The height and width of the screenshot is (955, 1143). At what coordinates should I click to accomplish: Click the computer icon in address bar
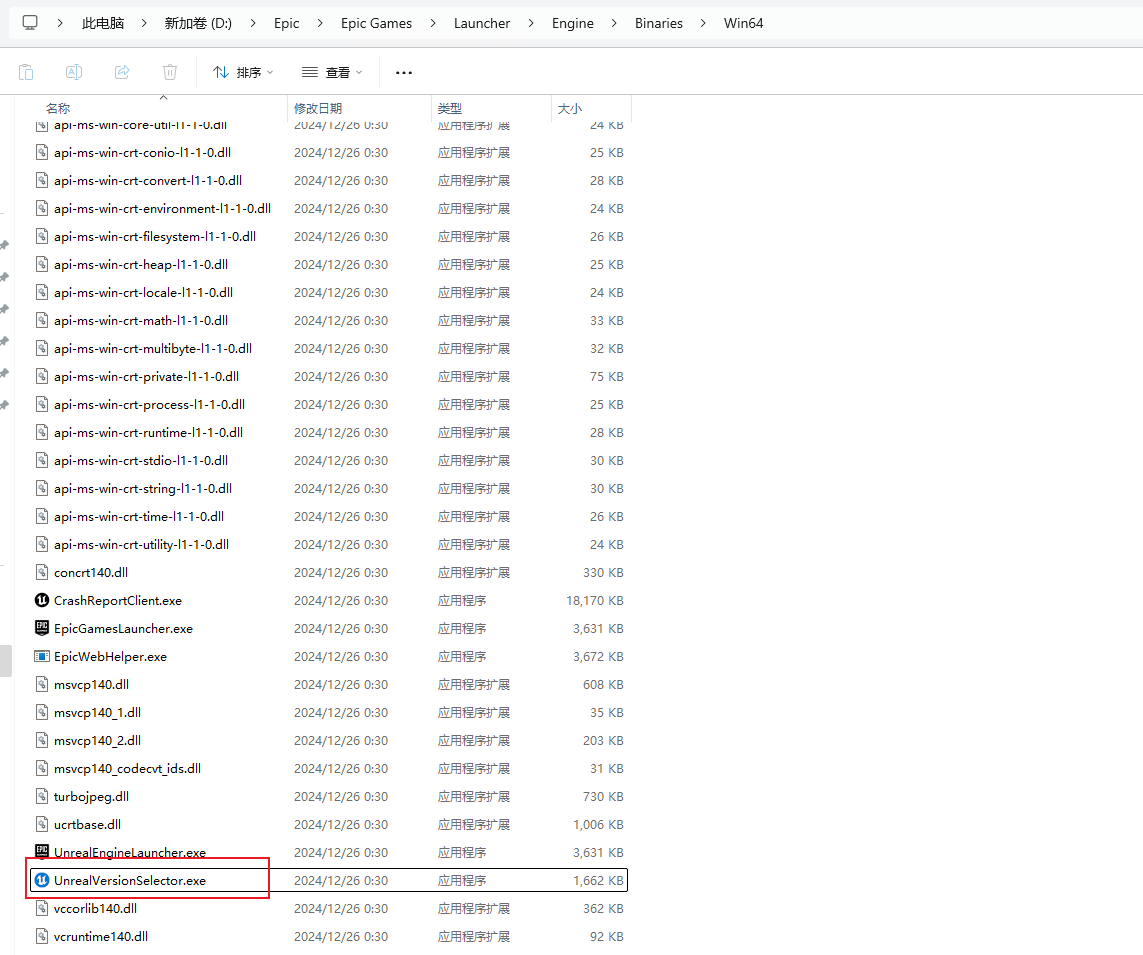tap(30, 23)
